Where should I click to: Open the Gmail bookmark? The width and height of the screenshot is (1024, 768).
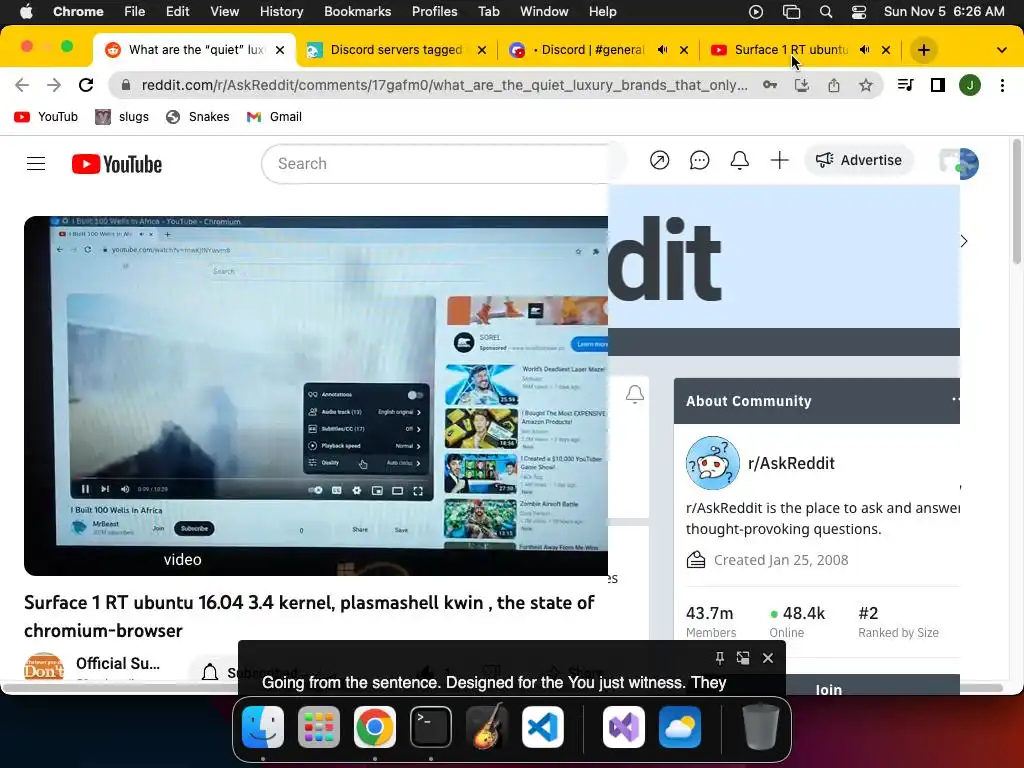274,116
